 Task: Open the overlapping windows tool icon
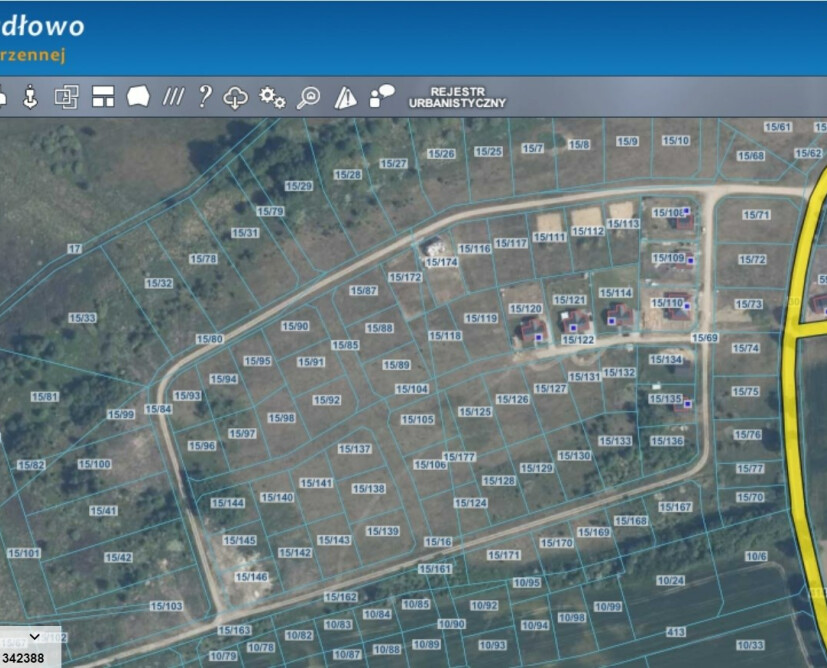pos(66,97)
